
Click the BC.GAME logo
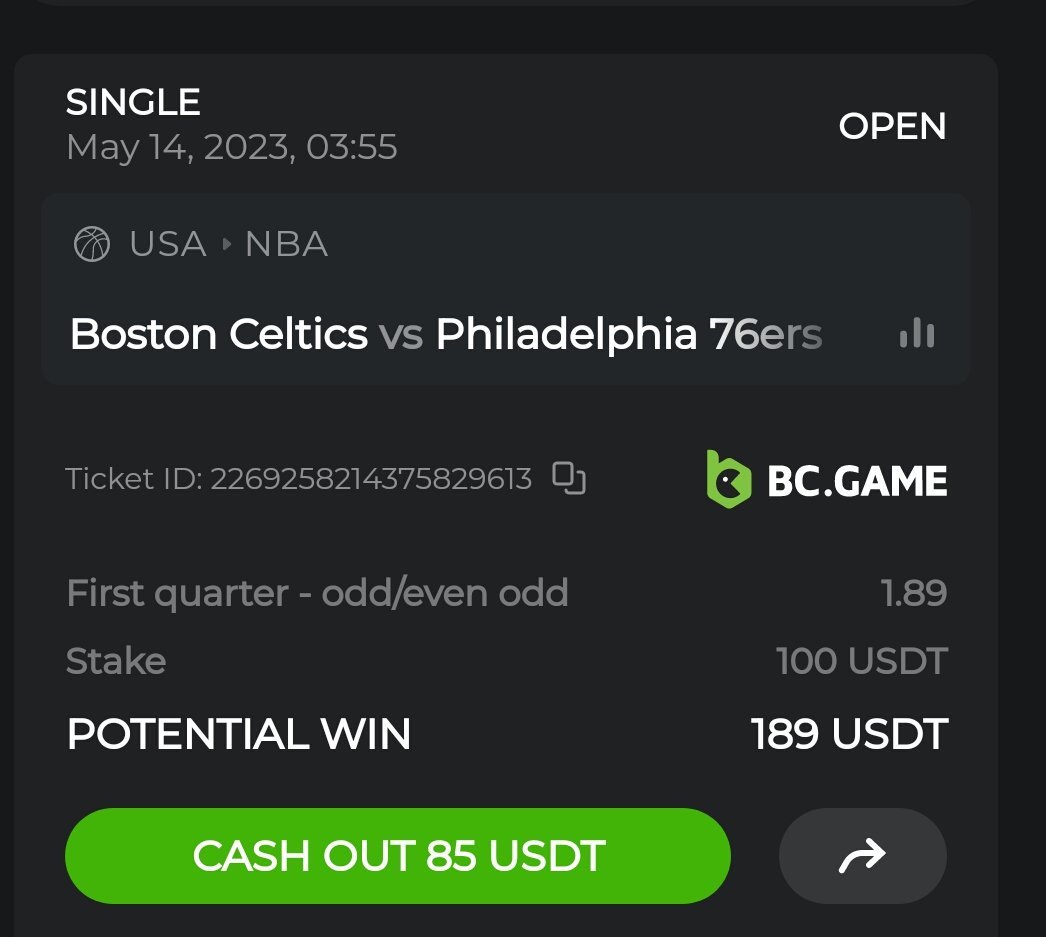click(x=827, y=479)
